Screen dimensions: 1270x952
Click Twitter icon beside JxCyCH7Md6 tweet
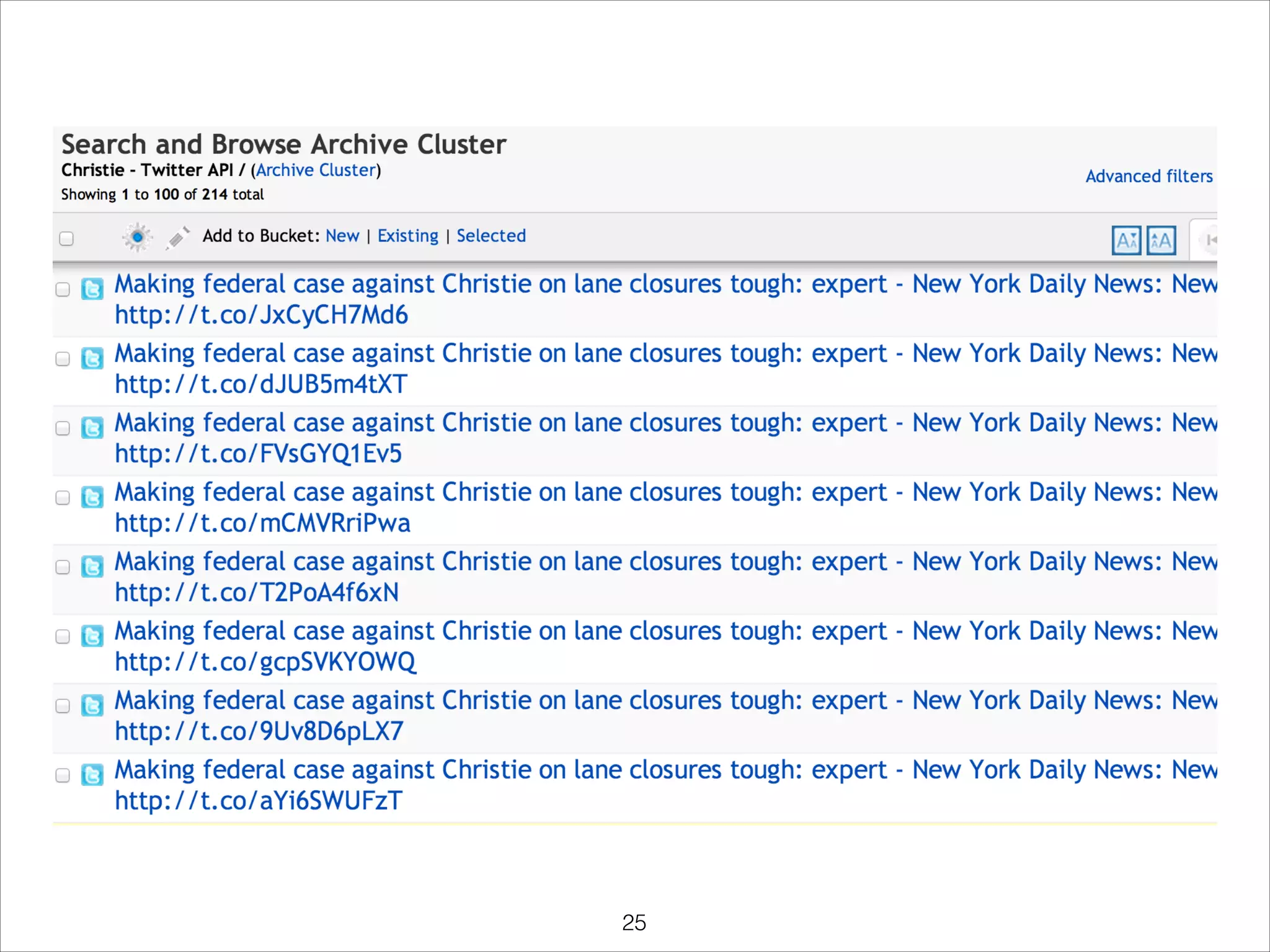92,289
